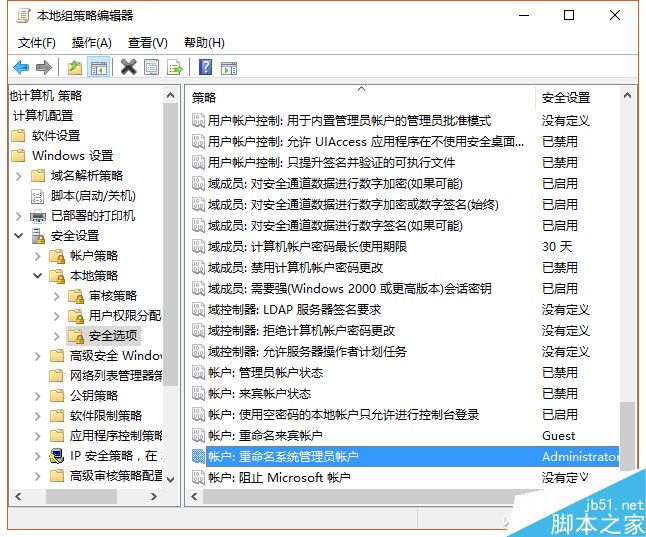This screenshot has width=646, height=537.
Task: Select 公钥策略 in the tree
Action: click(94, 395)
